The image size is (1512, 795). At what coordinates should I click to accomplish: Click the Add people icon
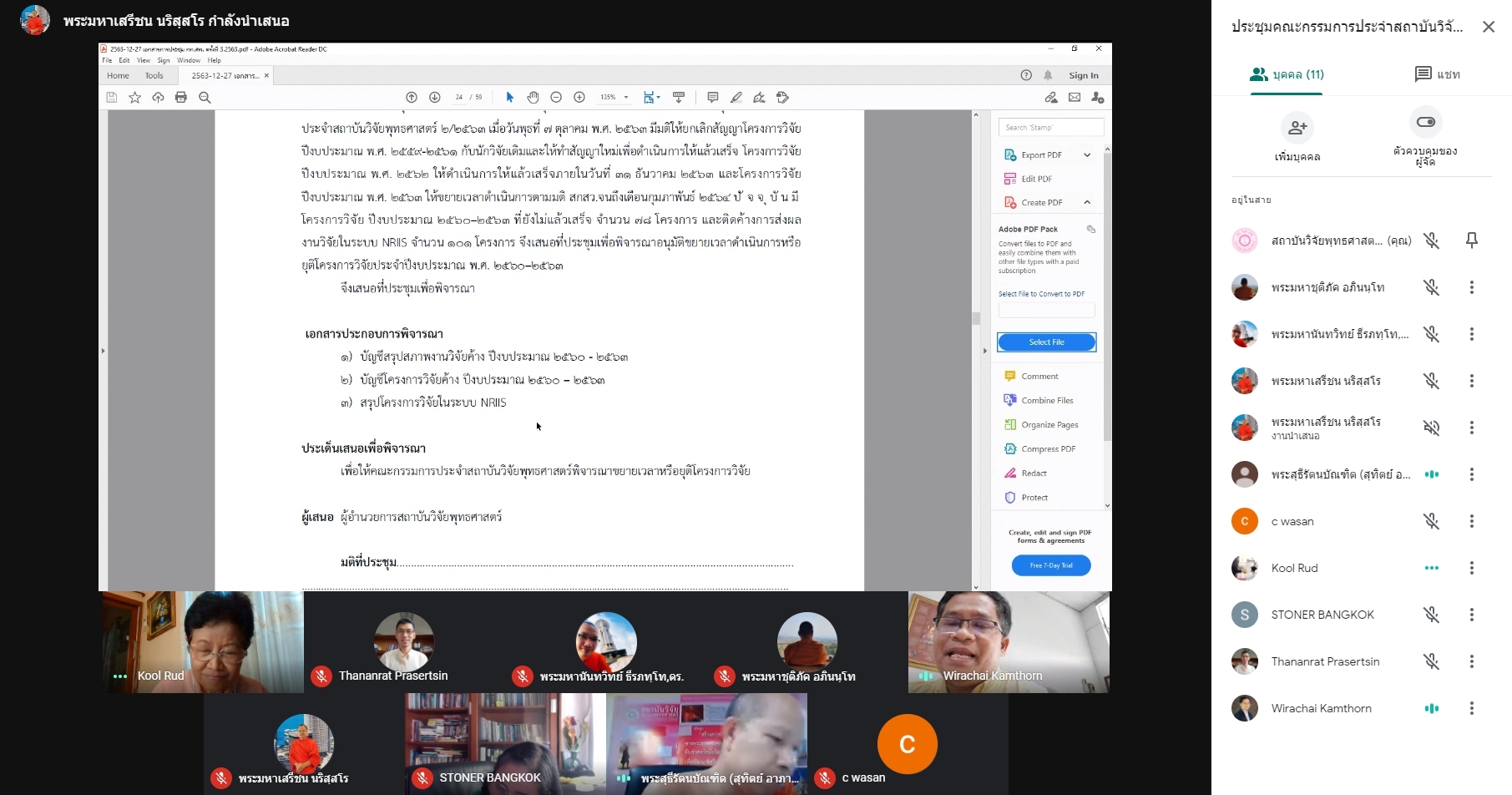click(x=1297, y=128)
